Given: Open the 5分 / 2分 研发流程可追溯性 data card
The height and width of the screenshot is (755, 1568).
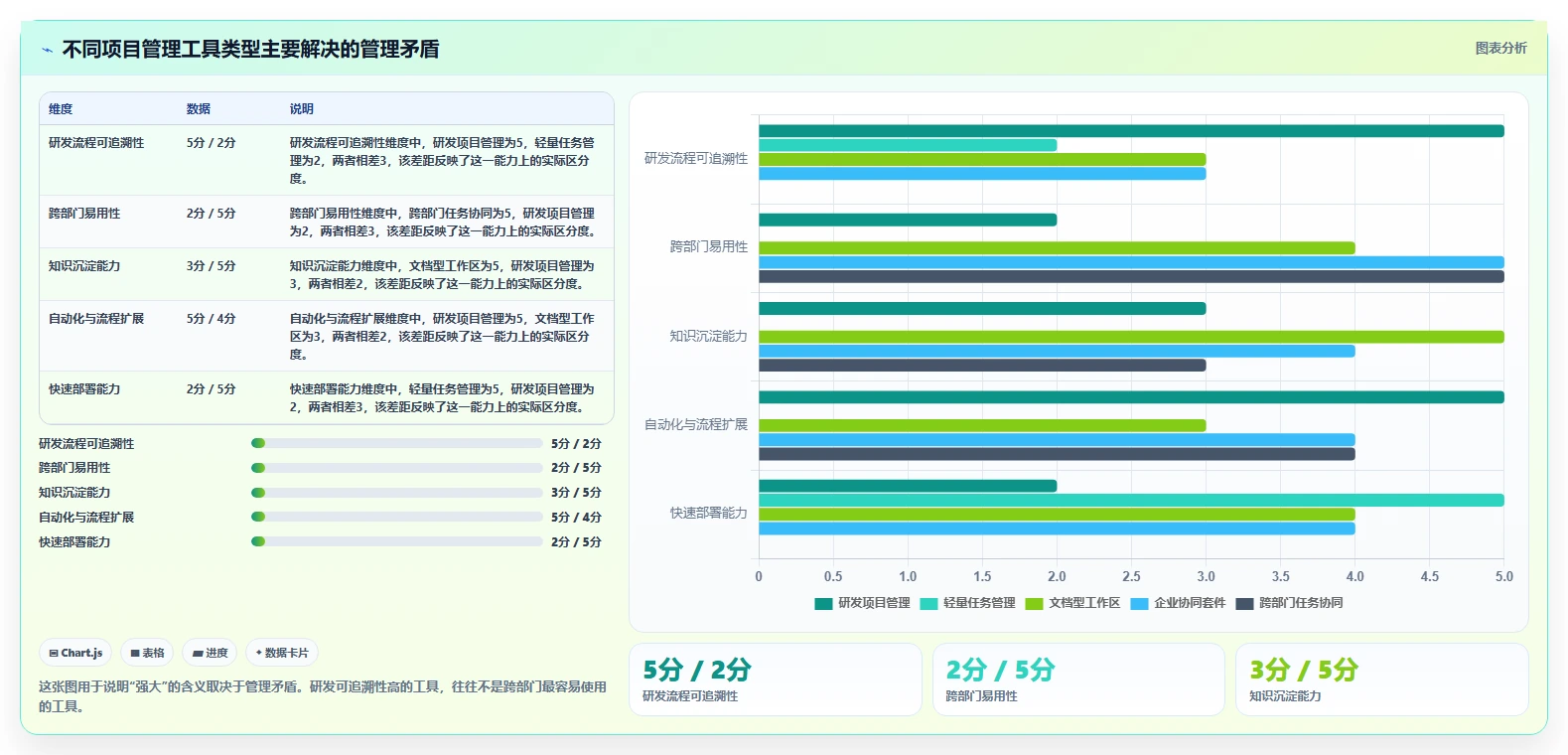Looking at the screenshot, I should pyautogui.click(x=776, y=679).
